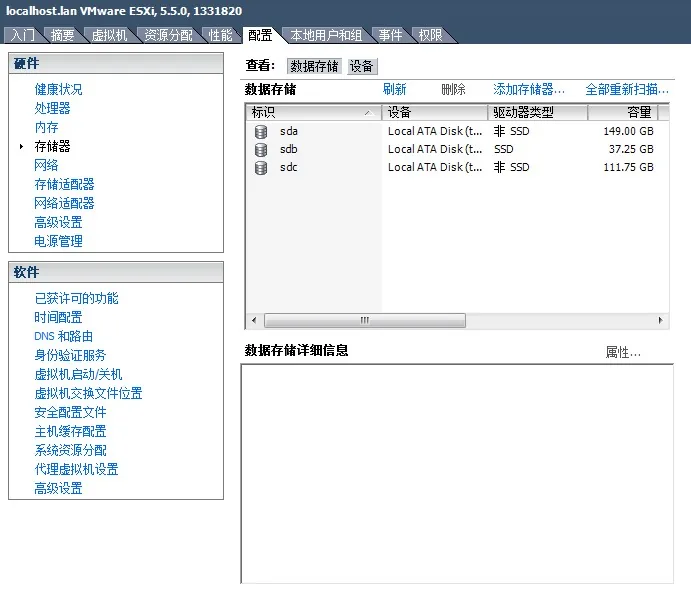
Task: Select the 数据存储 view button
Action: pyautogui.click(x=314, y=67)
